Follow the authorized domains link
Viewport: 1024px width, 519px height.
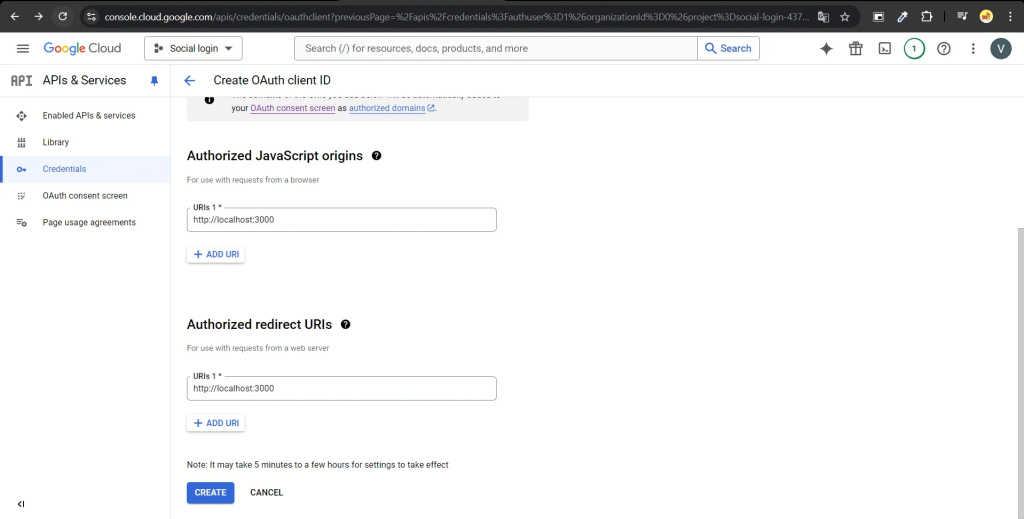(x=387, y=108)
